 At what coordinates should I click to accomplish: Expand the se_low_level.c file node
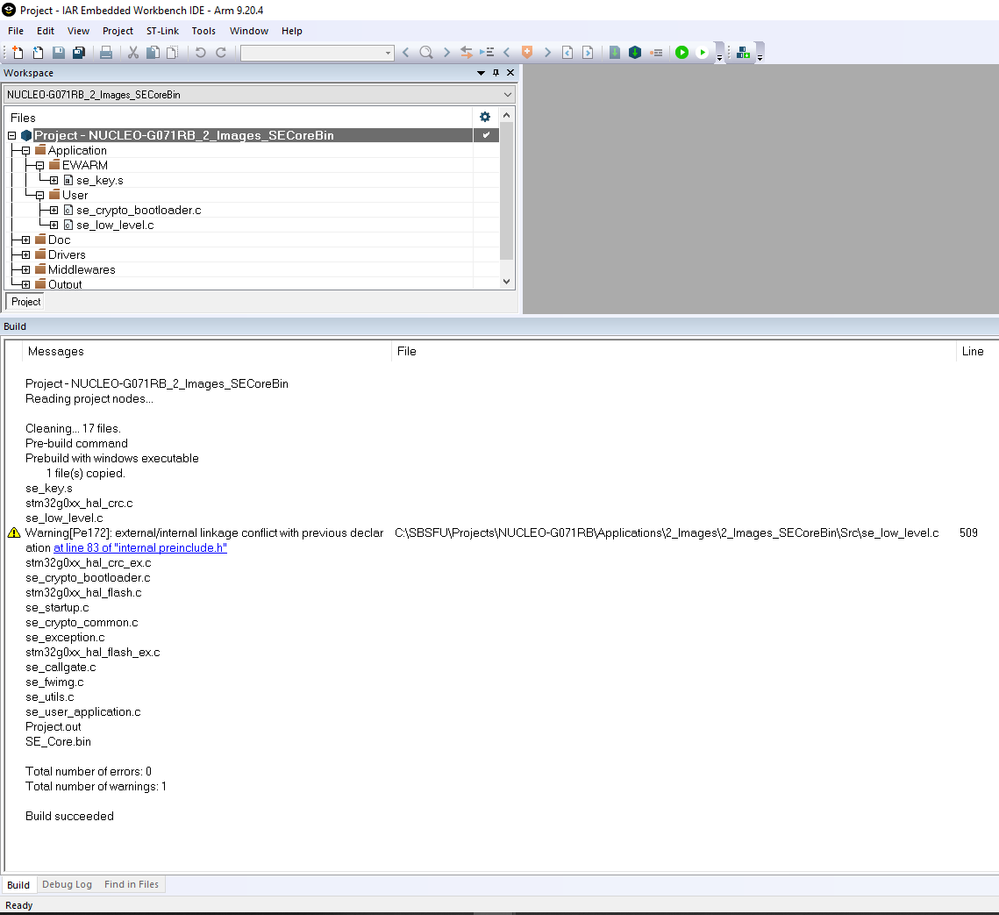[x=54, y=225]
